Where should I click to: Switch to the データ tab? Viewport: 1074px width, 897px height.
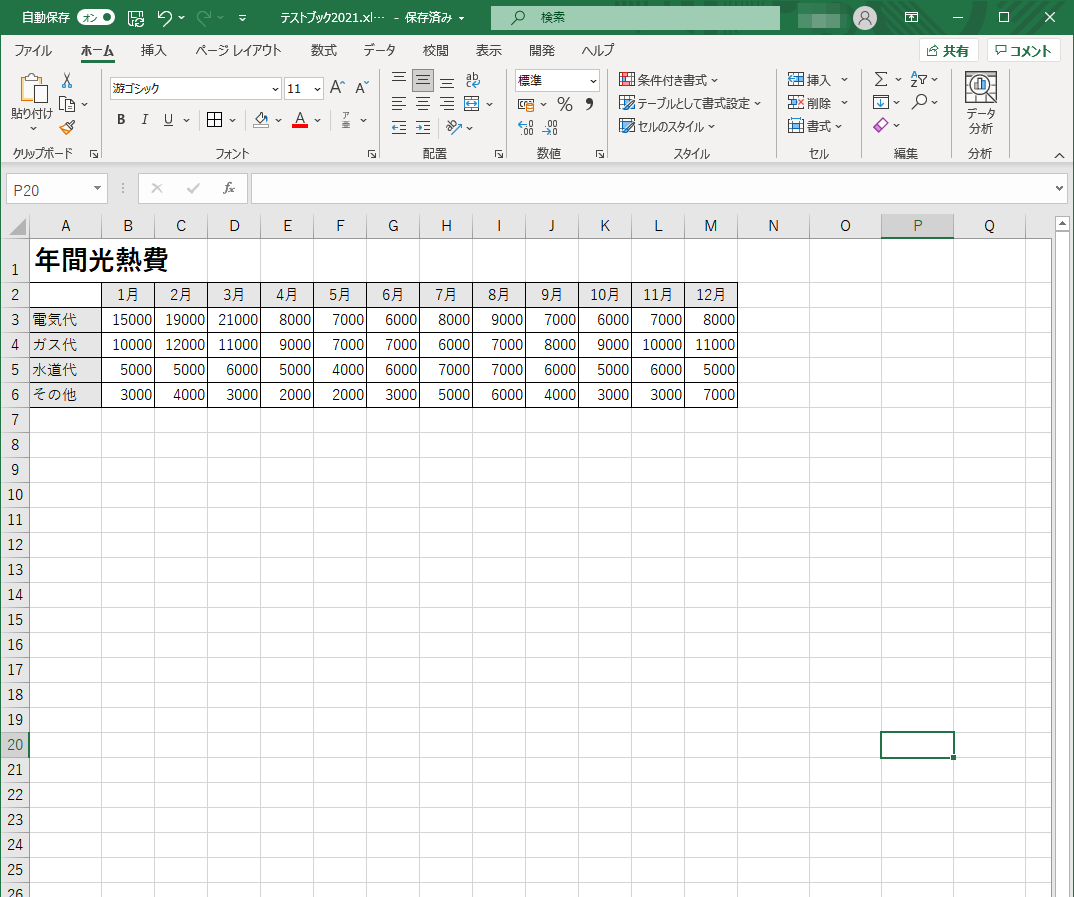pos(379,51)
